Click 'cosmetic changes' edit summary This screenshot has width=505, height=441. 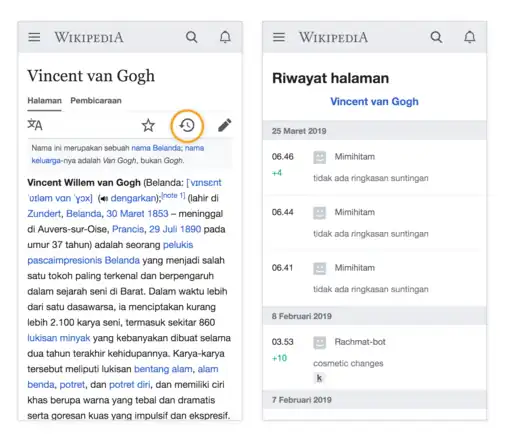pyautogui.click(x=348, y=363)
